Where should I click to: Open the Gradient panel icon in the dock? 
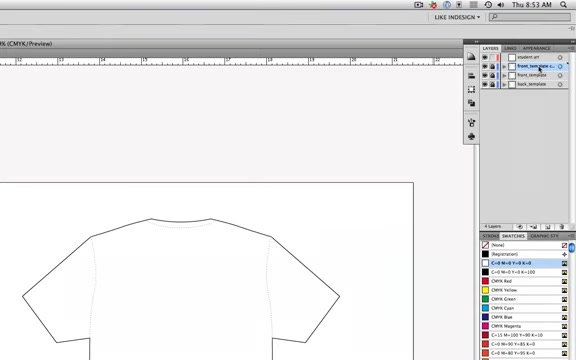[x=471, y=57]
